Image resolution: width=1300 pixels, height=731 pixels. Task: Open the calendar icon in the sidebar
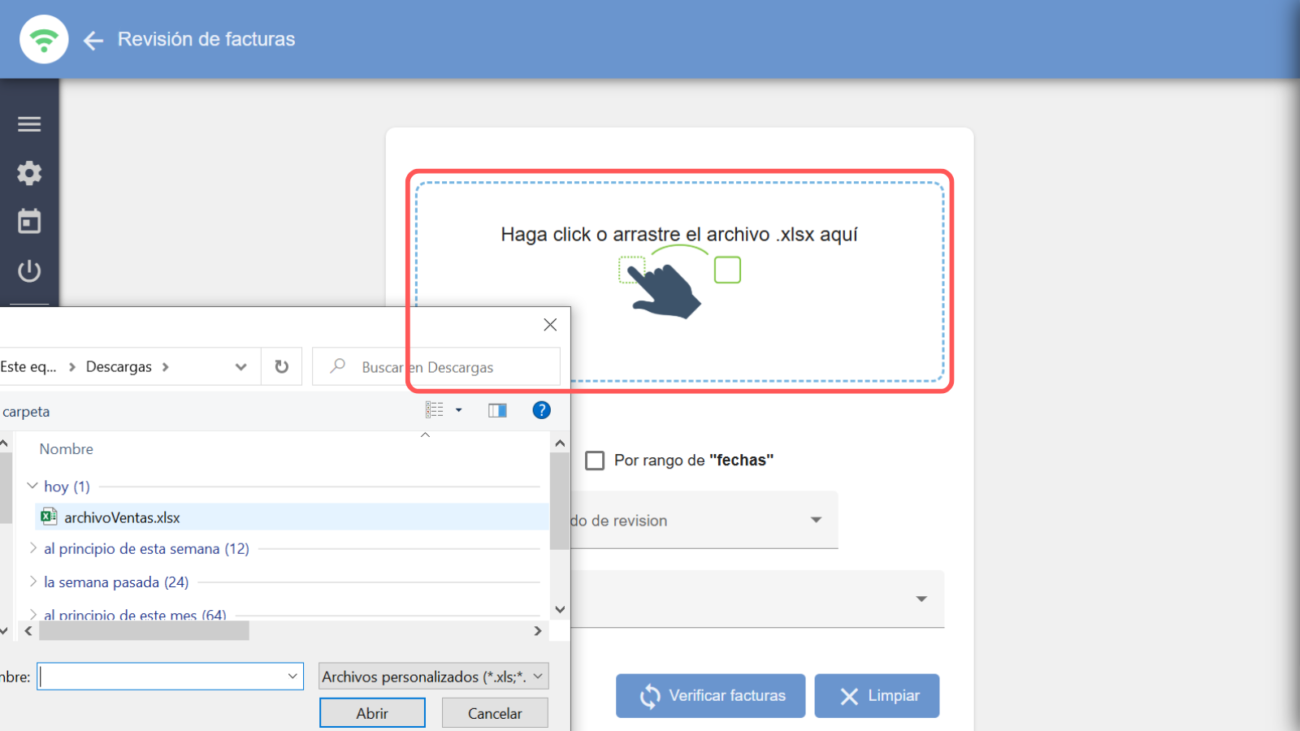[x=29, y=221]
